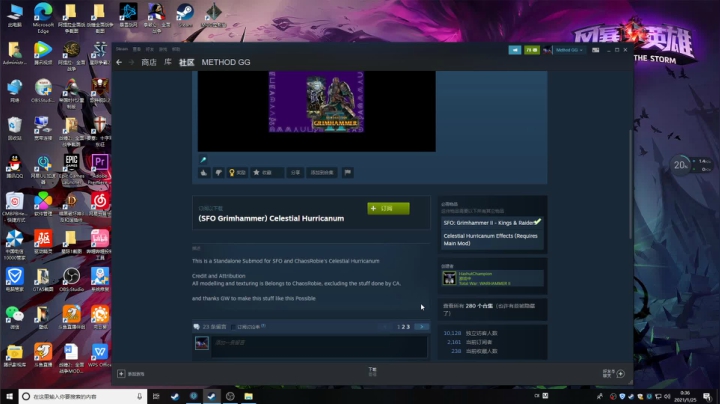Open the Adobe Premiere desktop shortcut
This screenshot has width=720, height=404.
(100, 169)
